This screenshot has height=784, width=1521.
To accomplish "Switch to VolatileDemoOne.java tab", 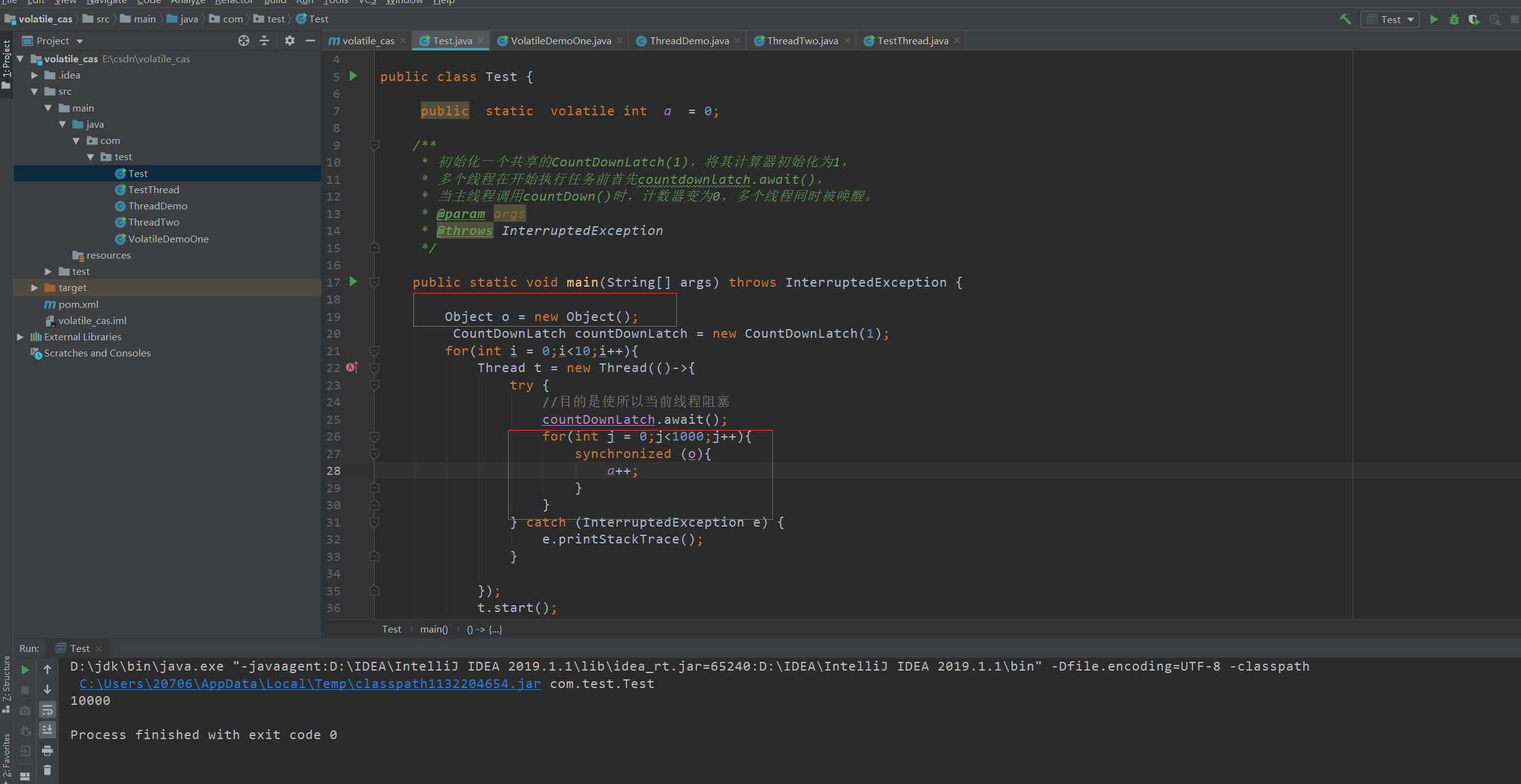I will pos(560,41).
